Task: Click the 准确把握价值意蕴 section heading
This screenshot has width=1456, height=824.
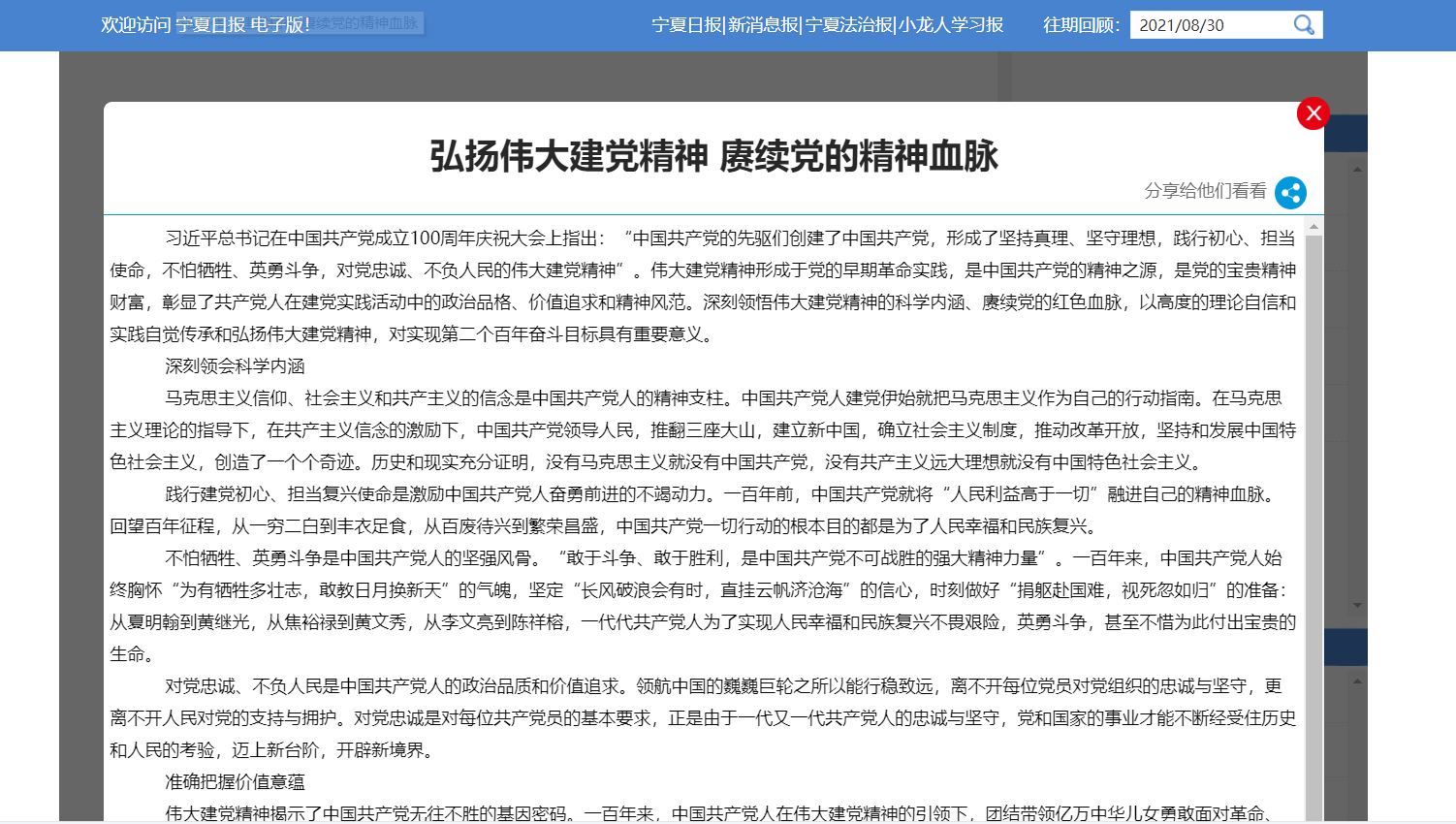Action: 235,782
